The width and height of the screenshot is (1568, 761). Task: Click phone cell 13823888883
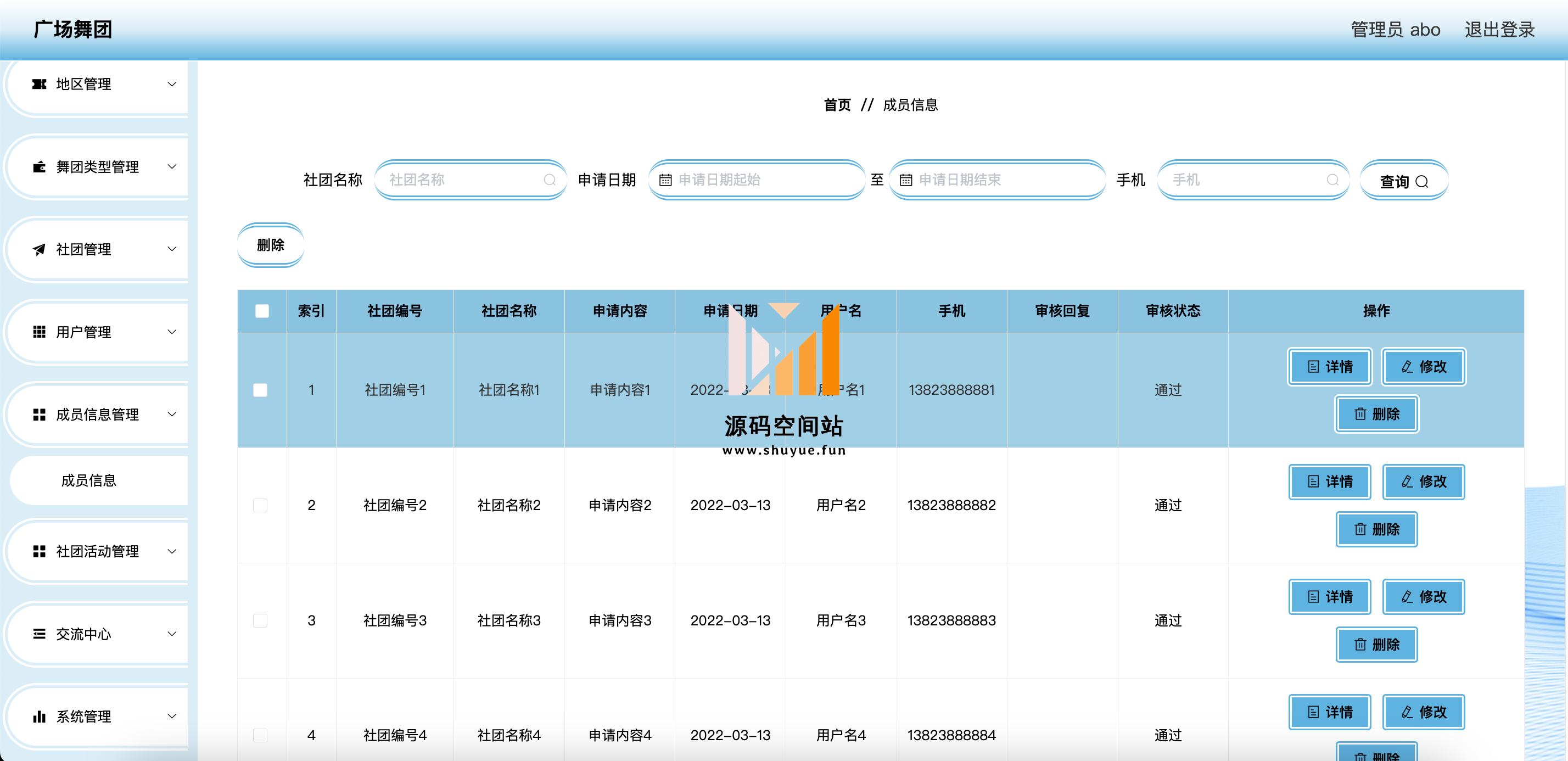pos(951,620)
